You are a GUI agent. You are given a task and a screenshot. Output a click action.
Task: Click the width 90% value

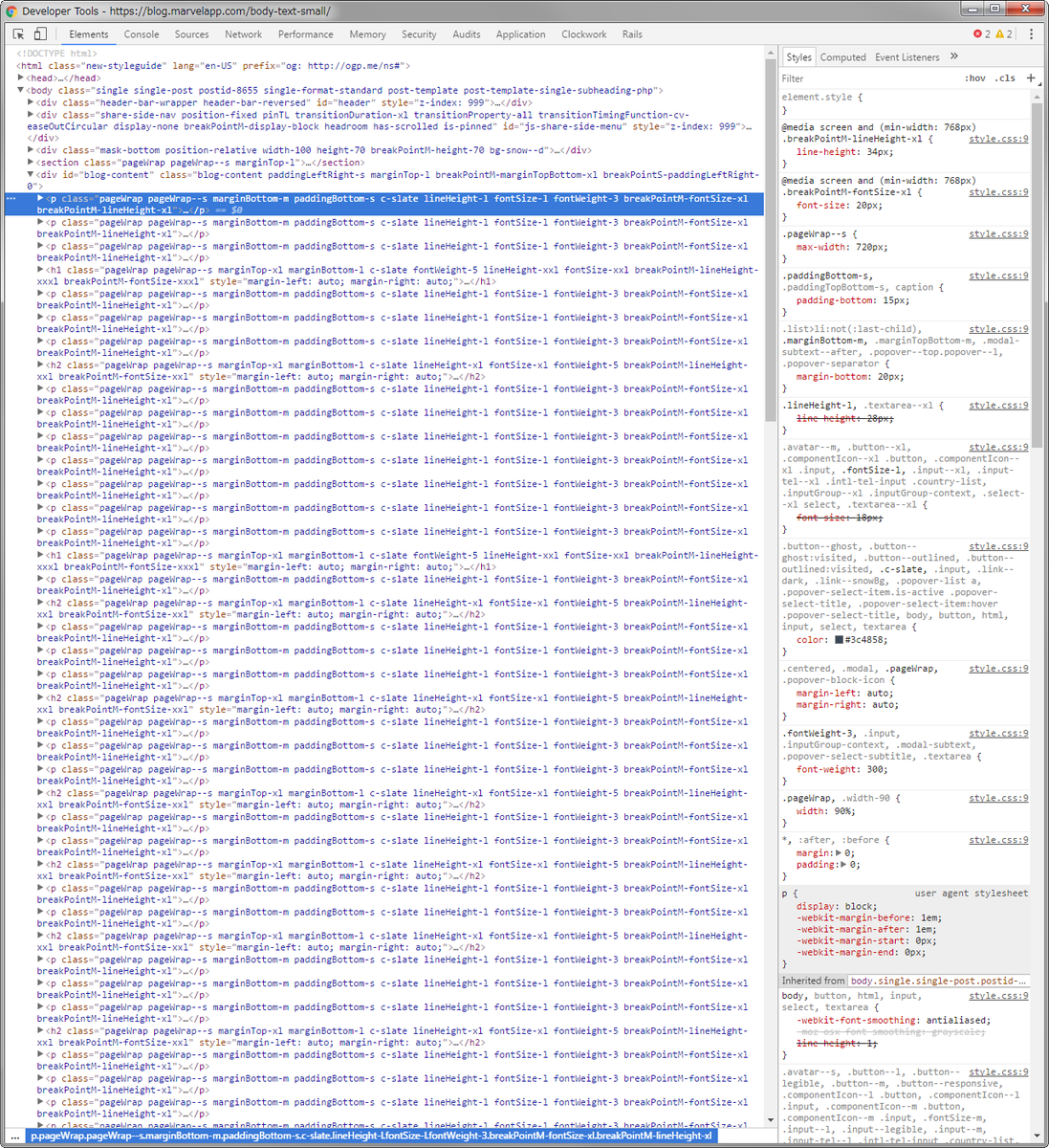click(841, 811)
